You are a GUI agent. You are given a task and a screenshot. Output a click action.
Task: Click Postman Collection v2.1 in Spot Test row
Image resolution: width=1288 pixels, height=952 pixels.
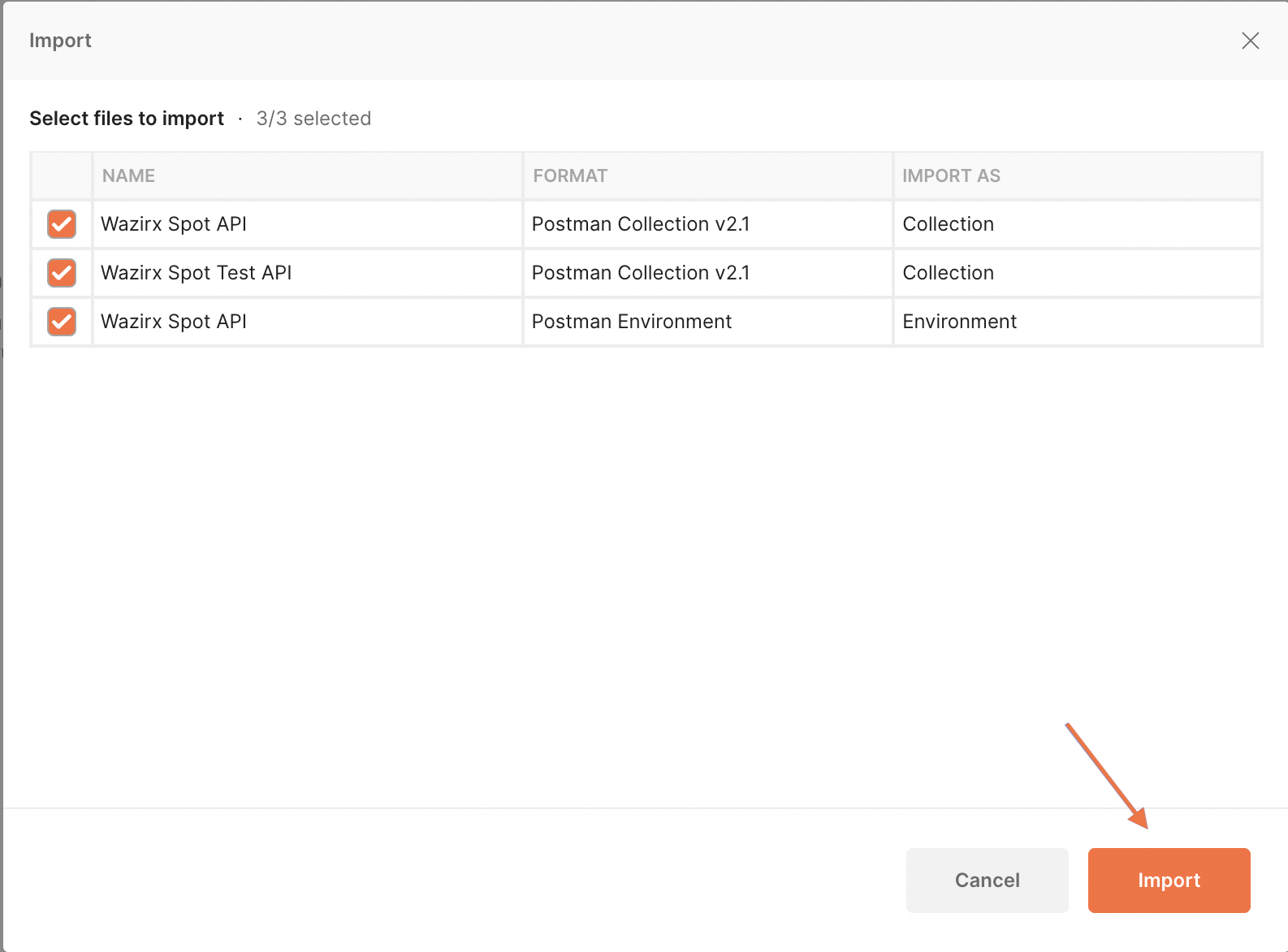tap(707, 273)
